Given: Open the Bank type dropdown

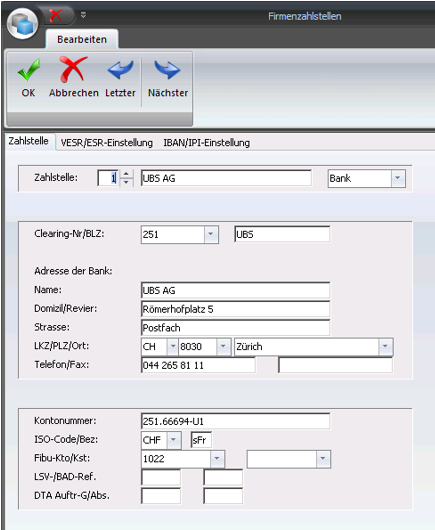Looking at the screenshot, I should [398, 178].
